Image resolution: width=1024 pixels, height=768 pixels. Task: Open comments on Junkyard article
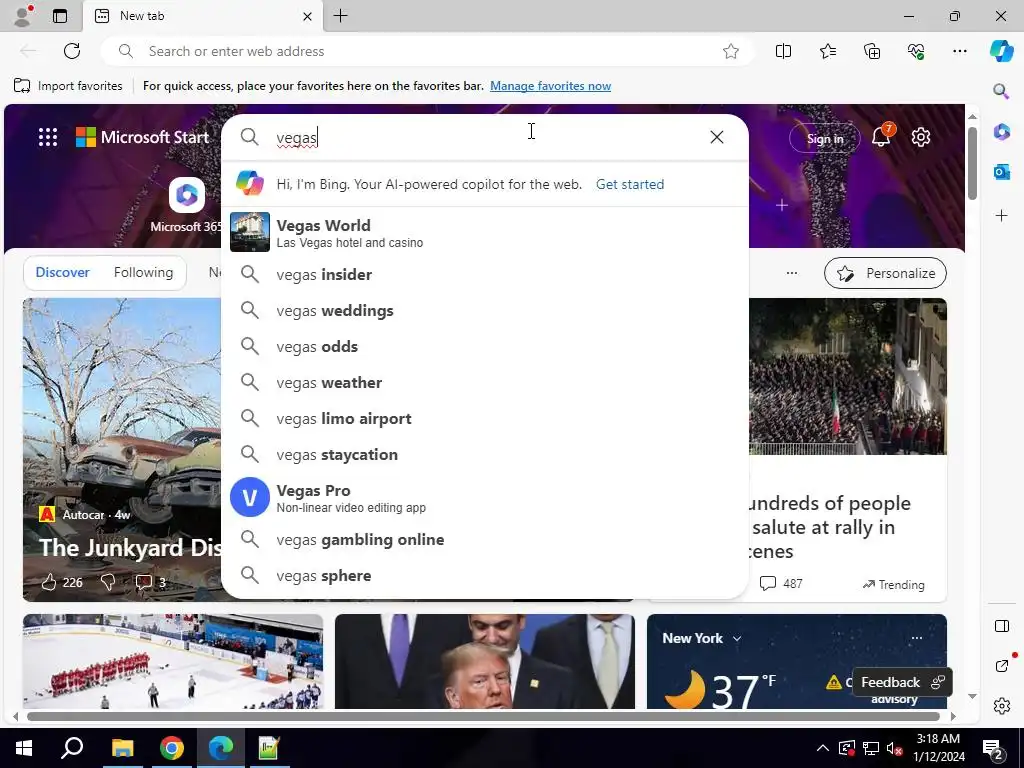tap(151, 582)
